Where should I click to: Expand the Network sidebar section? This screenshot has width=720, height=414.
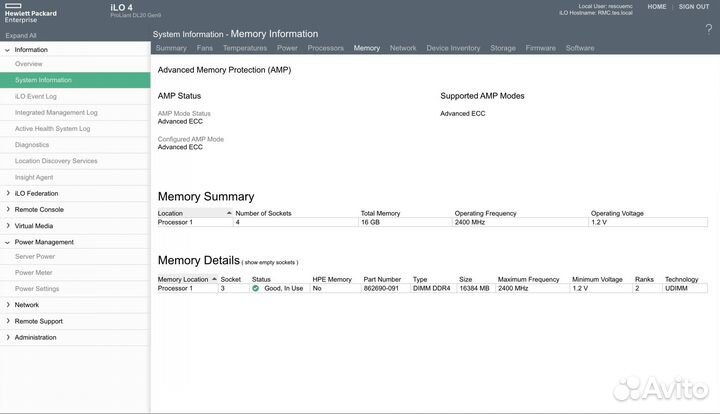(x=7, y=305)
